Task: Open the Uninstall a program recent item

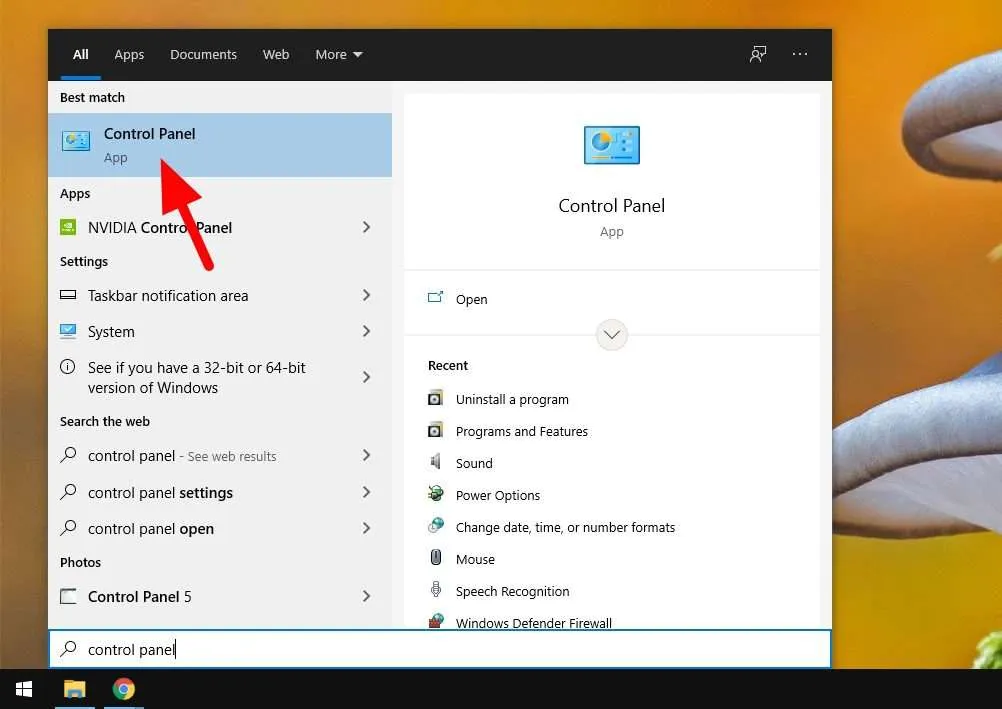Action: tap(512, 399)
